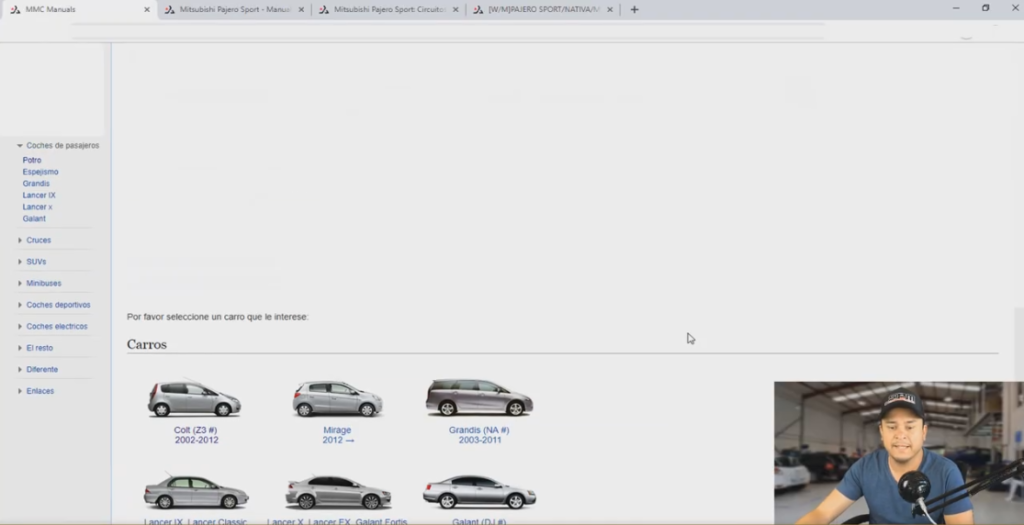Select the Mirage car image
Image resolution: width=1024 pixels, height=525 pixels.
click(x=337, y=399)
